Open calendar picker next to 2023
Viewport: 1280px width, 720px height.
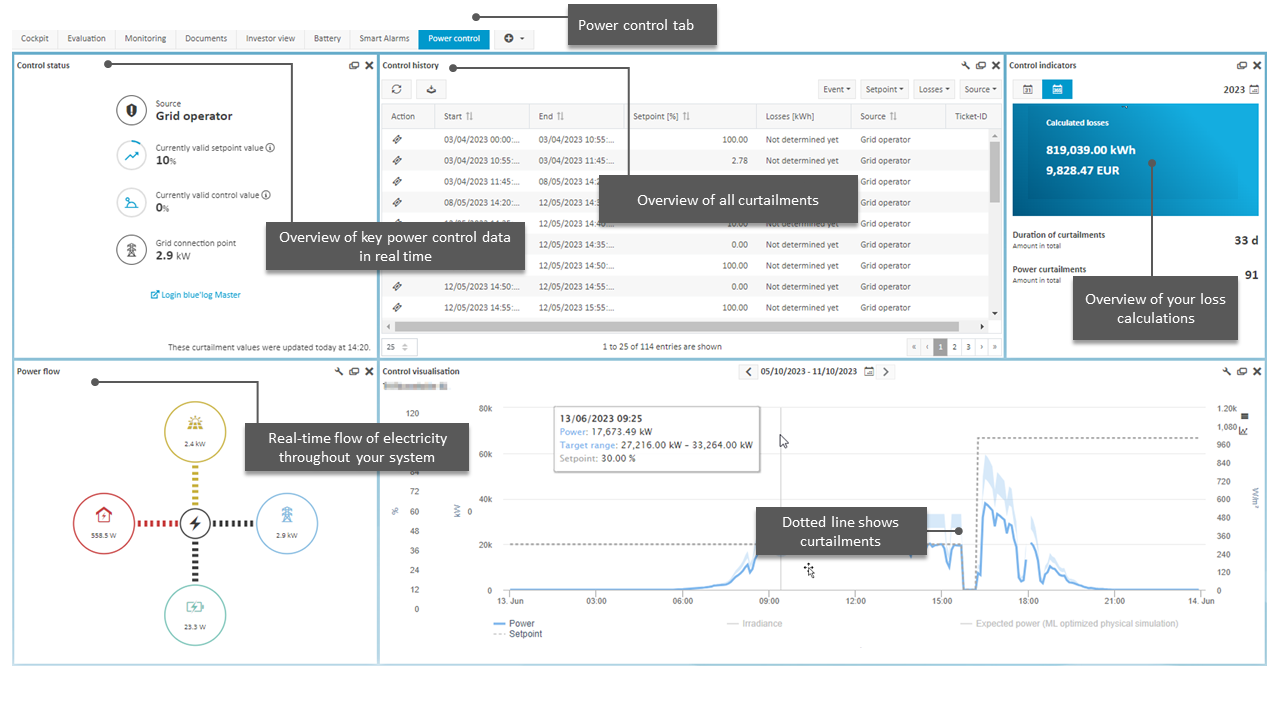1254,89
